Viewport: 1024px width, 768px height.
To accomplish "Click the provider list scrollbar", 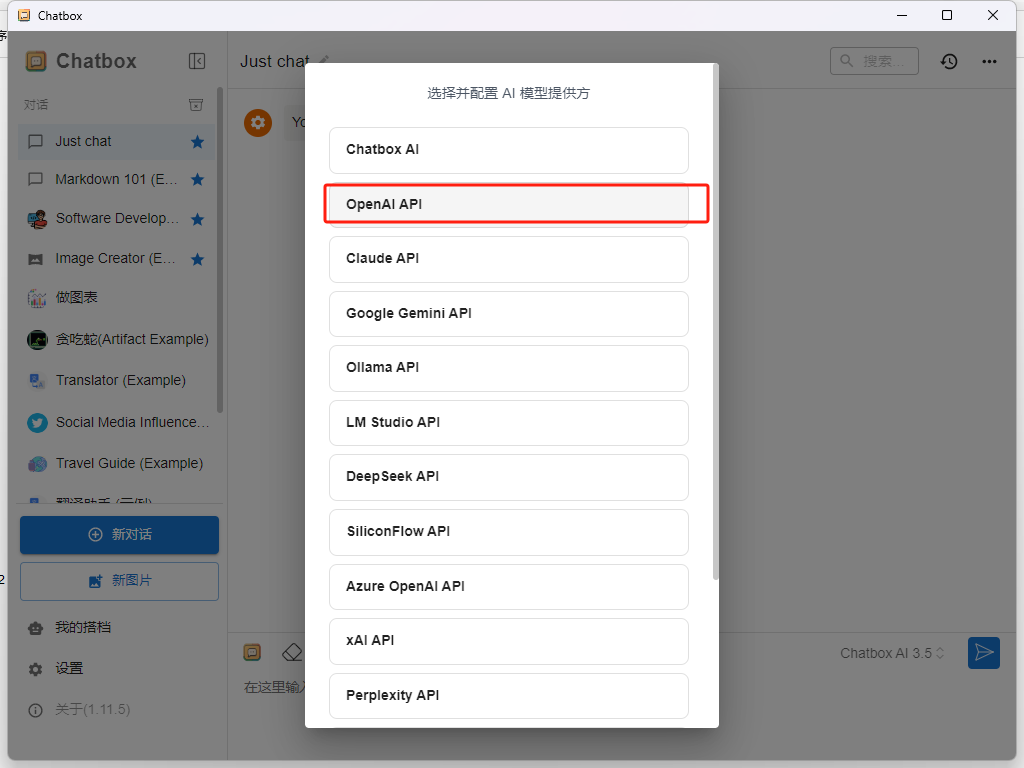I will point(715,321).
